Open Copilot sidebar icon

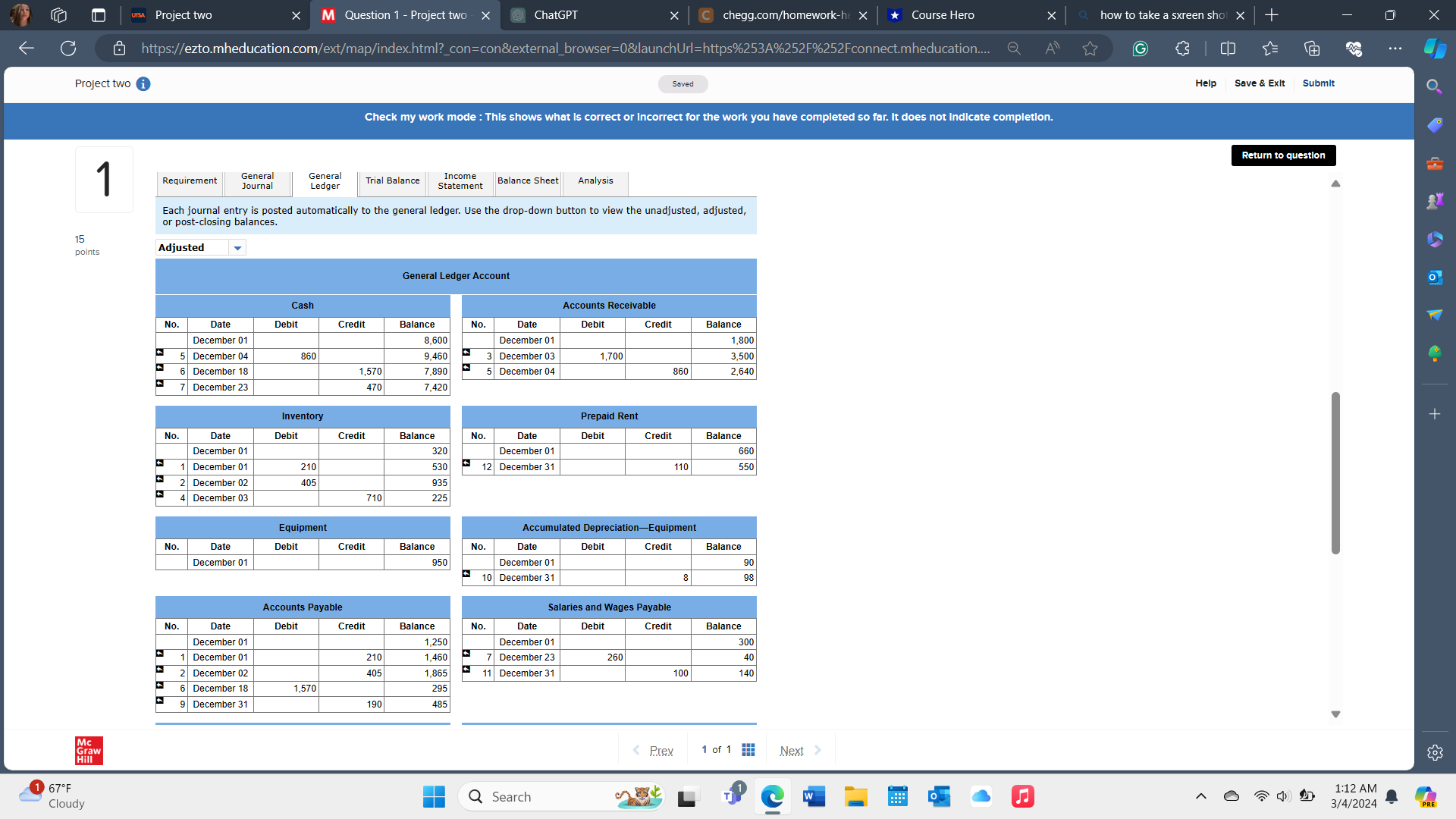pos(1434,49)
